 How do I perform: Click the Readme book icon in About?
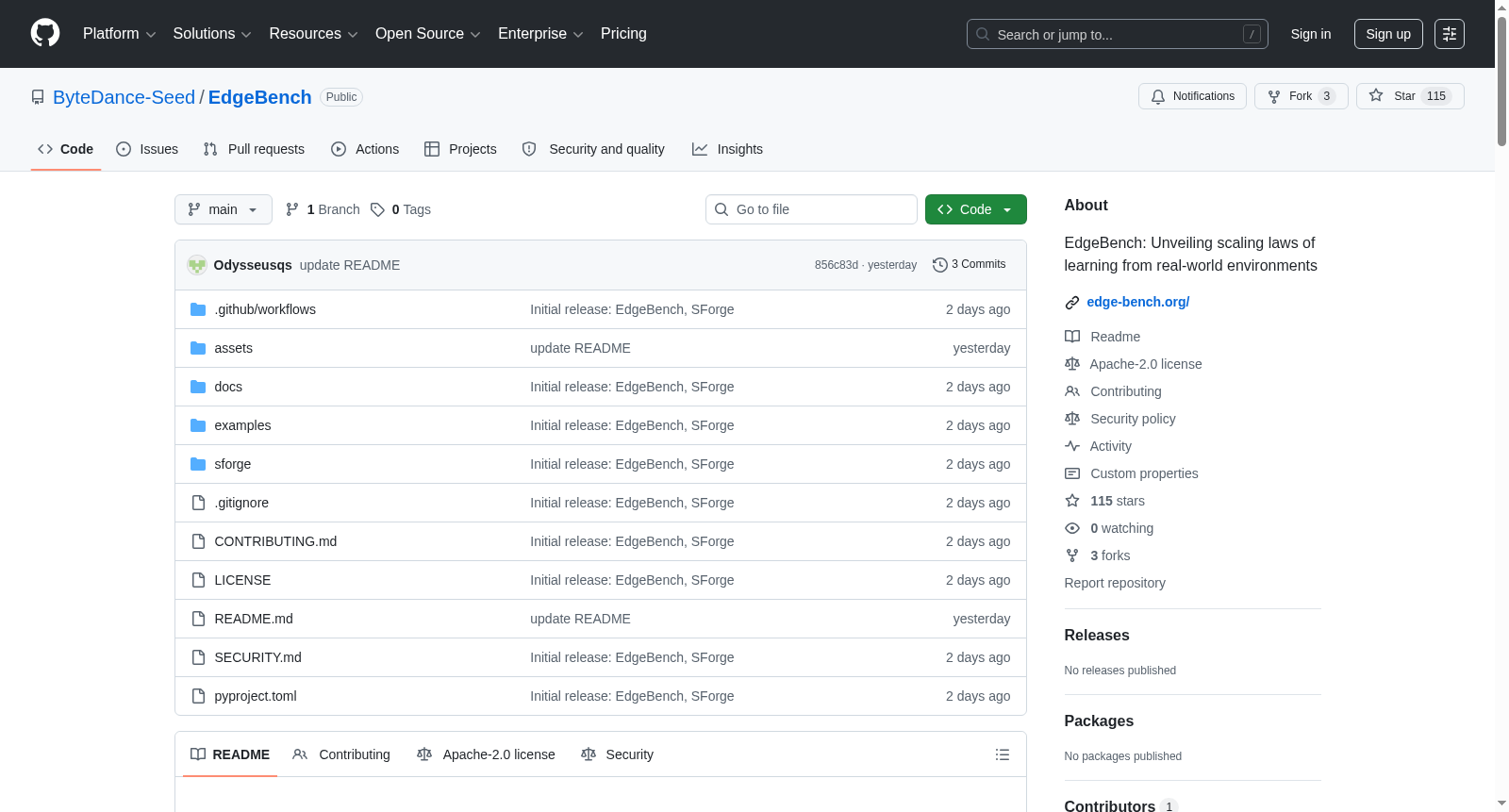coord(1072,337)
